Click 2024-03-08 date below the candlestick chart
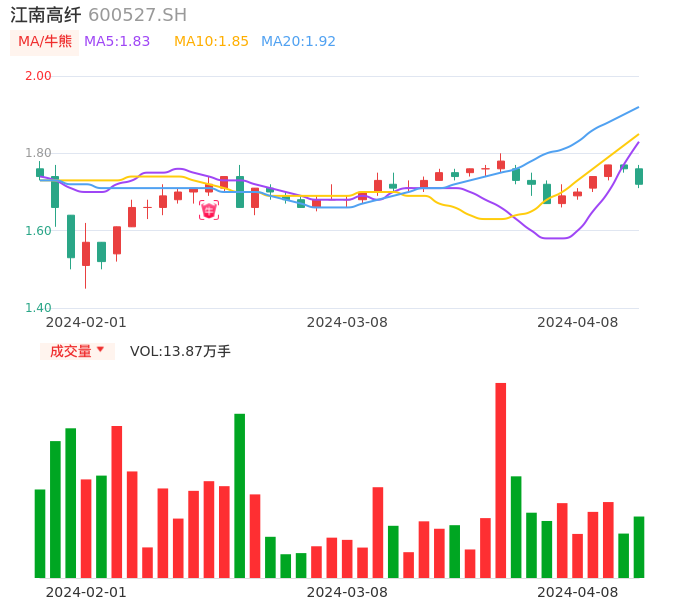 coord(347,322)
